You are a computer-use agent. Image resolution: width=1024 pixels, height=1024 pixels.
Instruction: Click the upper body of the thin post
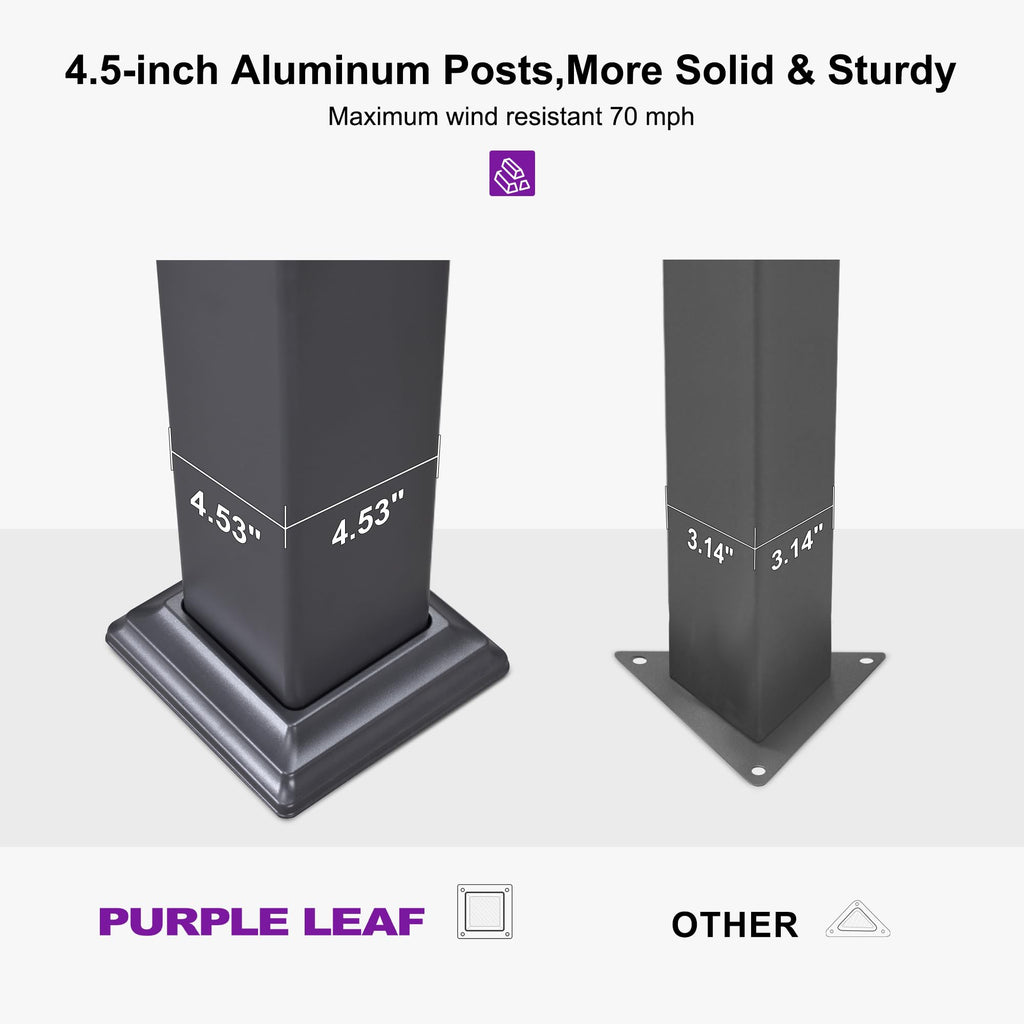tap(750, 350)
